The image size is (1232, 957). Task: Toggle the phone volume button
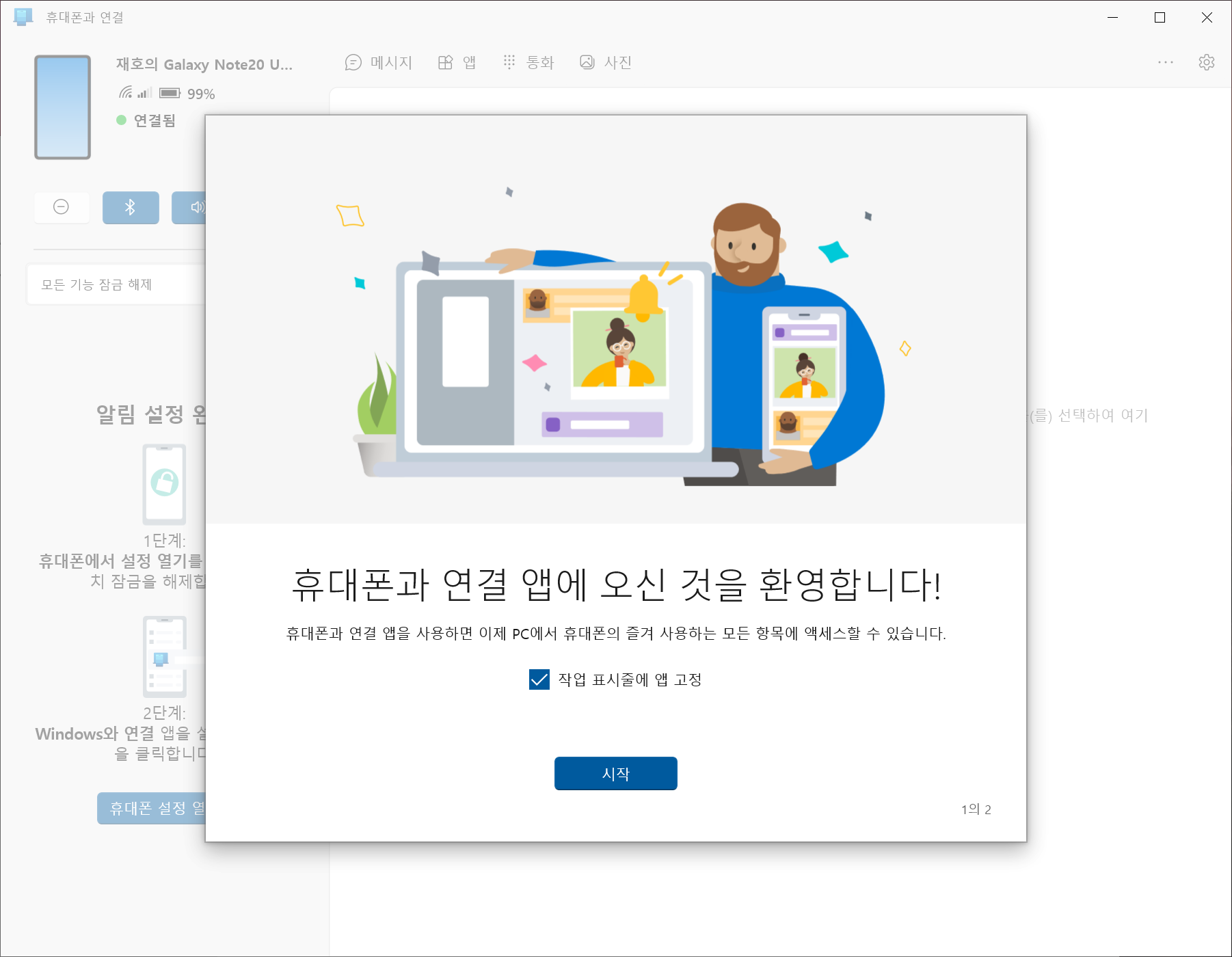pyautogui.click(x=189, y=207)
